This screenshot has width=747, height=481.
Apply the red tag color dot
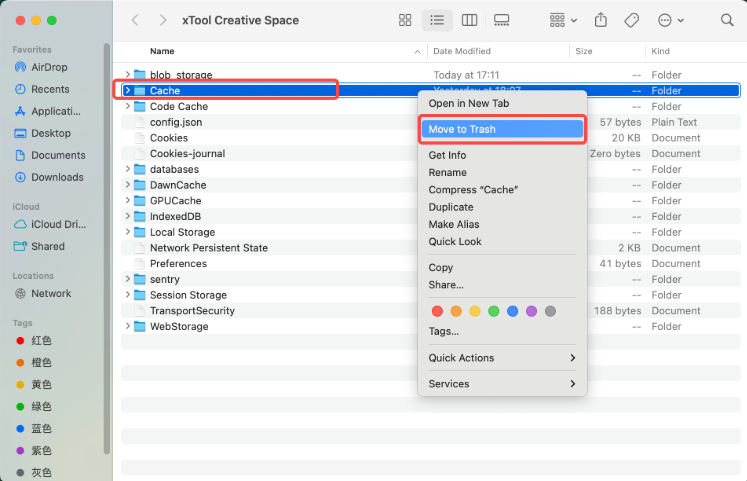(x=437, y=311)
